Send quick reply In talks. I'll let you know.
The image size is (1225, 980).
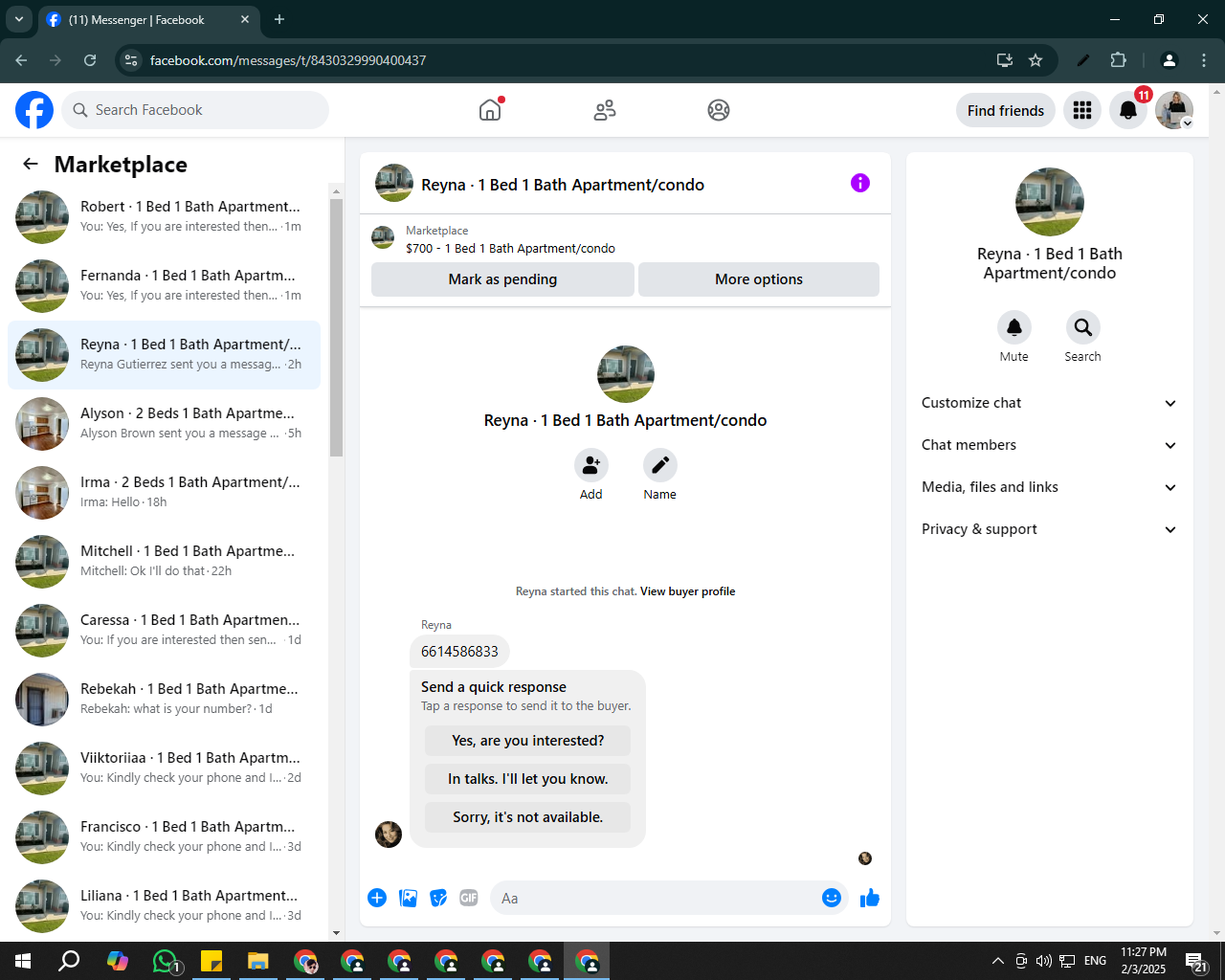[x=528, y=779]
